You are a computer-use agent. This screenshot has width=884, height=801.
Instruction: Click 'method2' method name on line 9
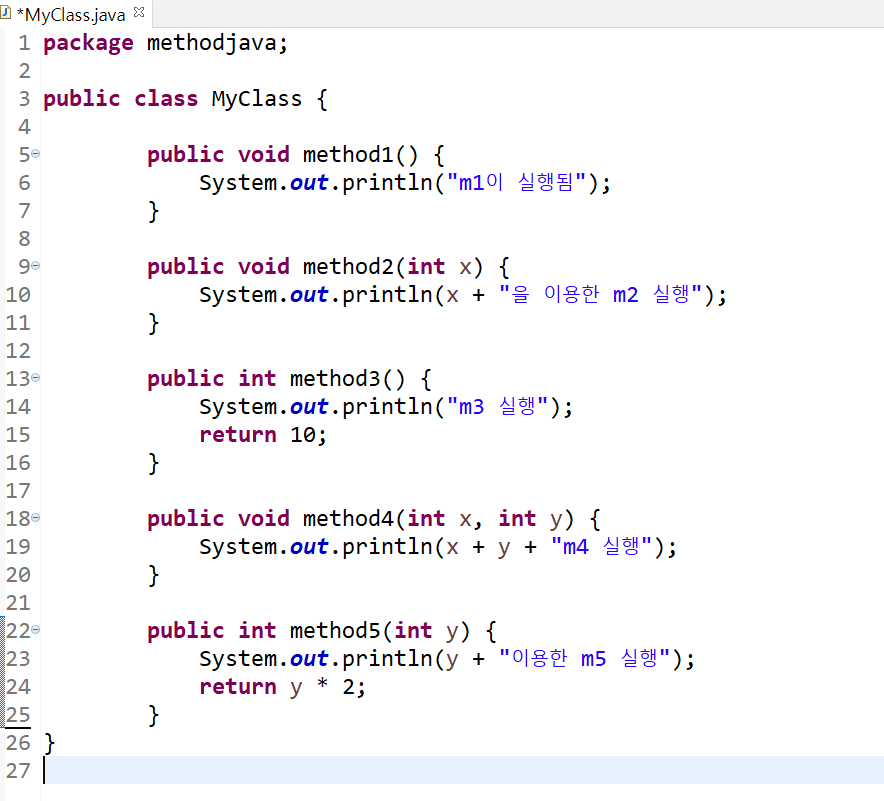pos(348,267)
